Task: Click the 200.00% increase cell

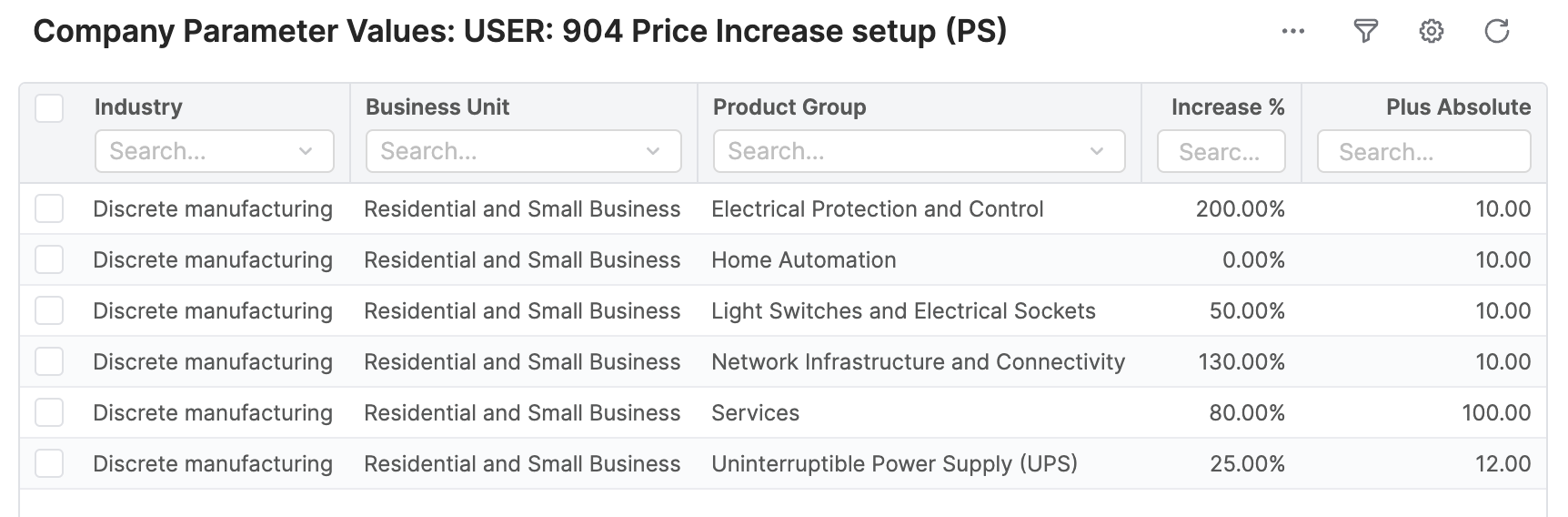Action: pos(1240,209)
